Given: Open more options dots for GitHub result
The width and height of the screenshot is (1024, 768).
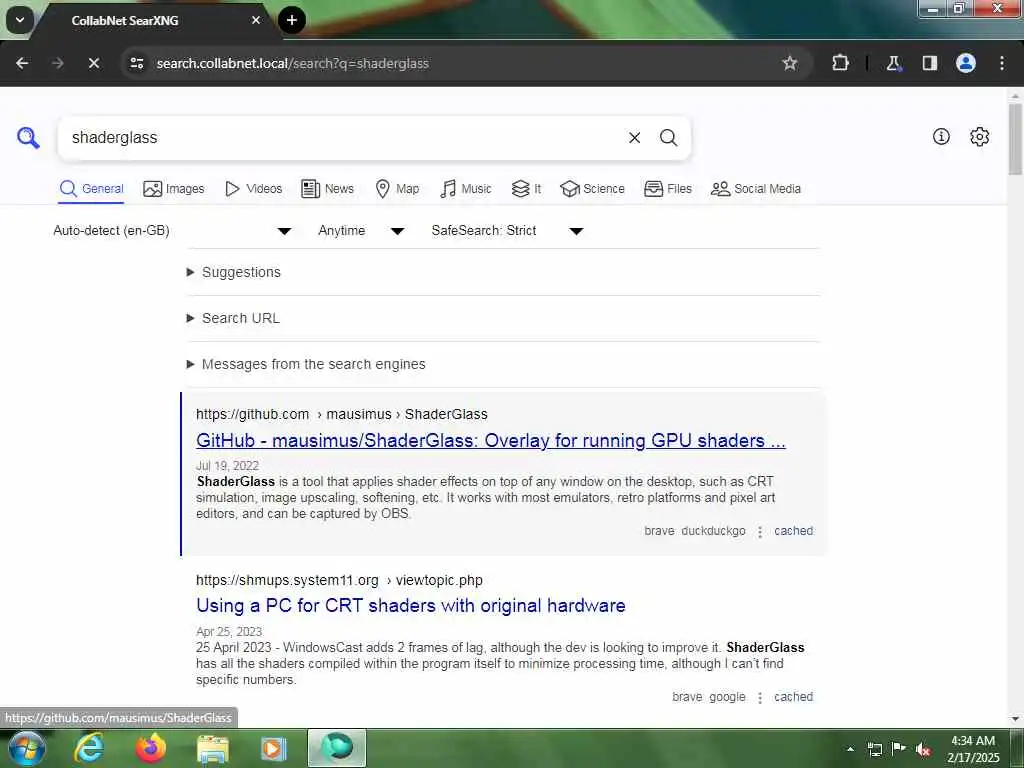Looking at the screenshot, I should (x=760, y=532).
